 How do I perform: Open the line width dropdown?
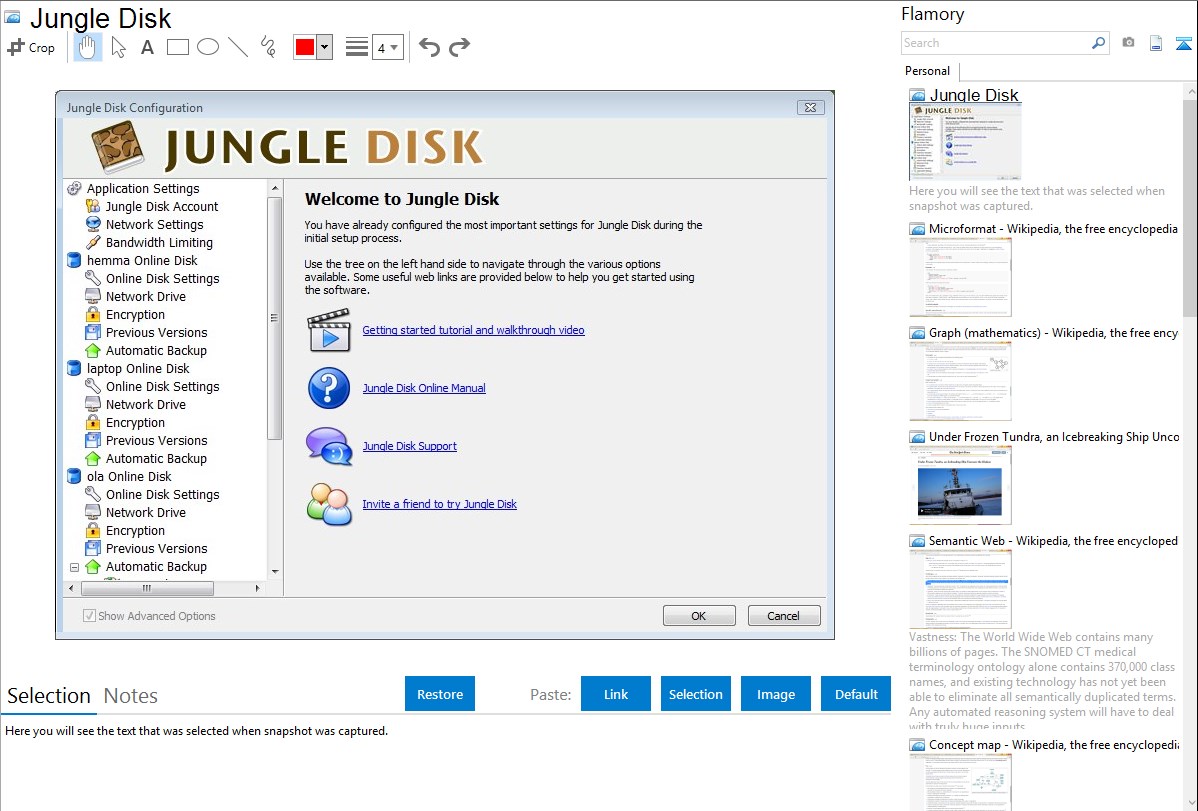388,47
